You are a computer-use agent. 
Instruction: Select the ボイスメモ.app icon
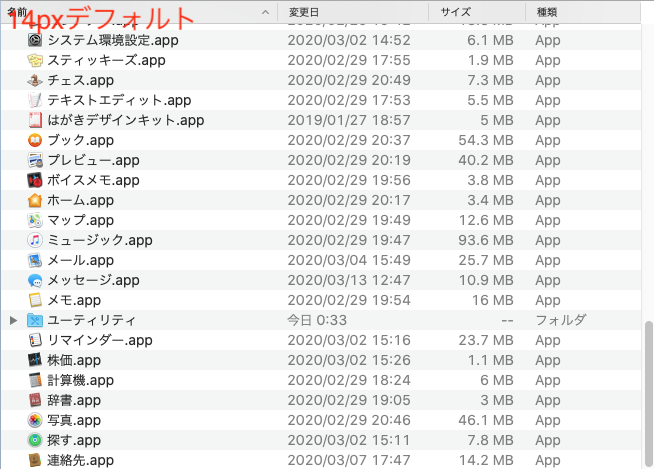tap(35, 180)
